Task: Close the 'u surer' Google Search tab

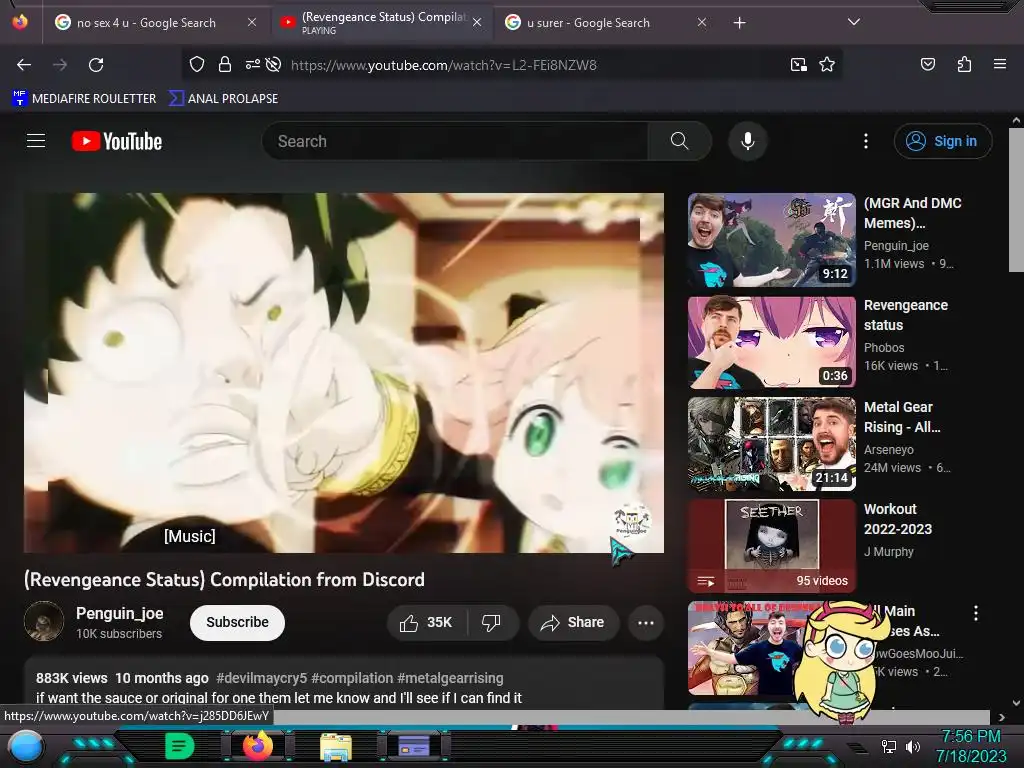Action: point(701,22)
